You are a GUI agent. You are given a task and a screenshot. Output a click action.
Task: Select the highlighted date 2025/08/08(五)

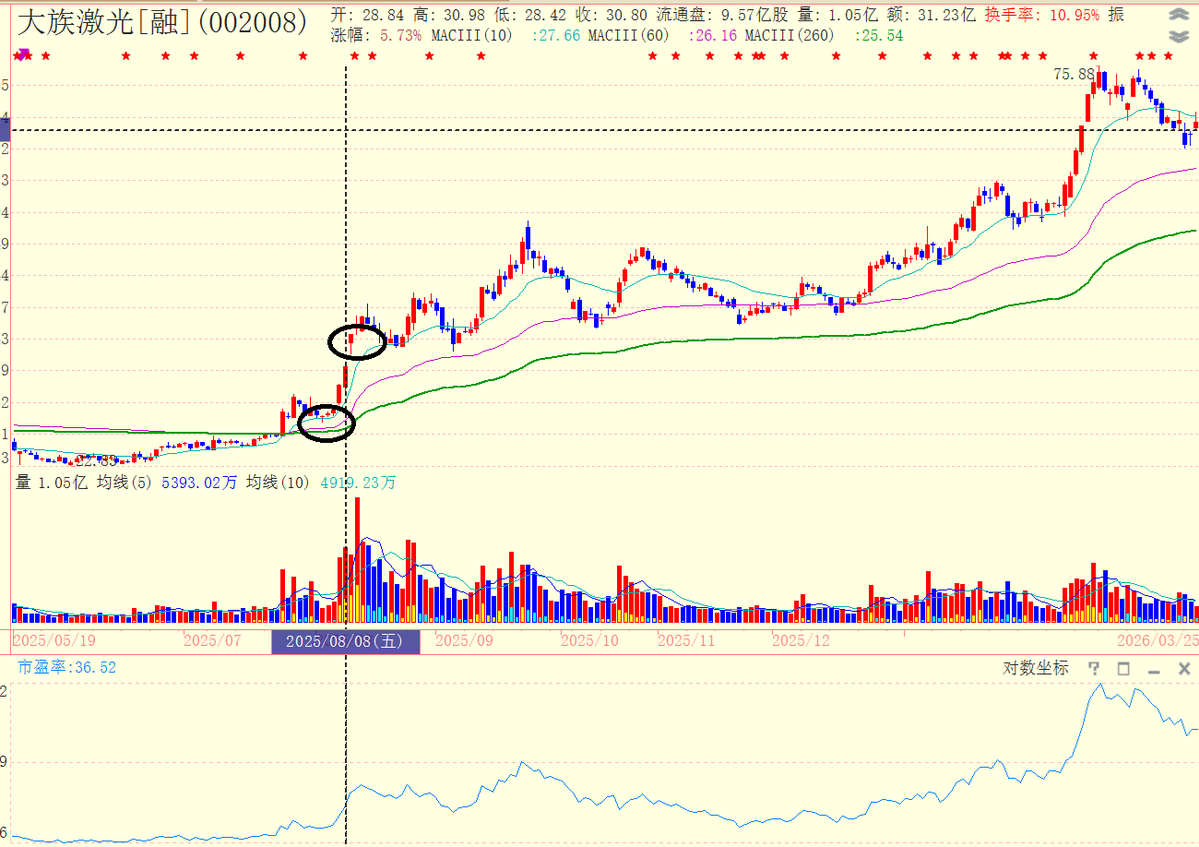(346, 641)
